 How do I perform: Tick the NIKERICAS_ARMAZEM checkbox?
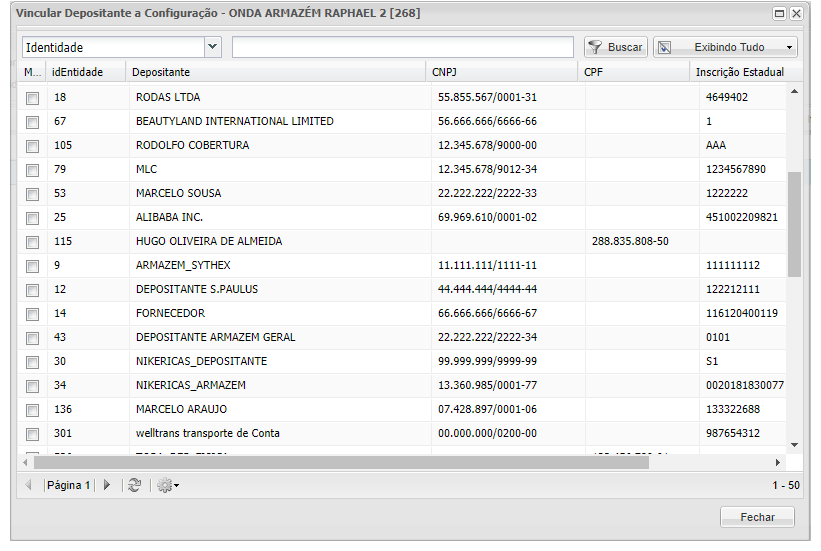click(32, 386)
